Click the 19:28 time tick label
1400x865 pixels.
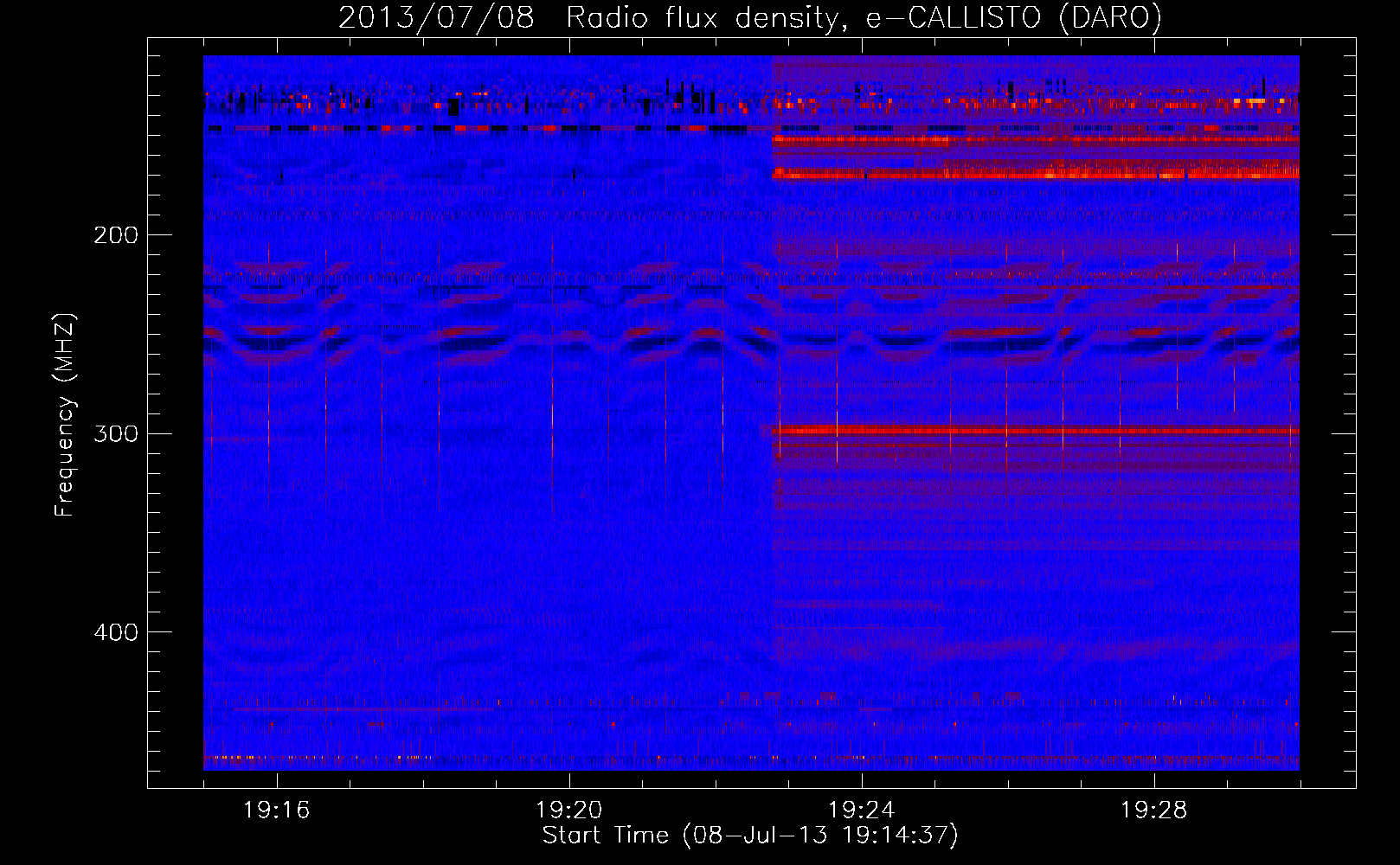tap(1154, 811)
